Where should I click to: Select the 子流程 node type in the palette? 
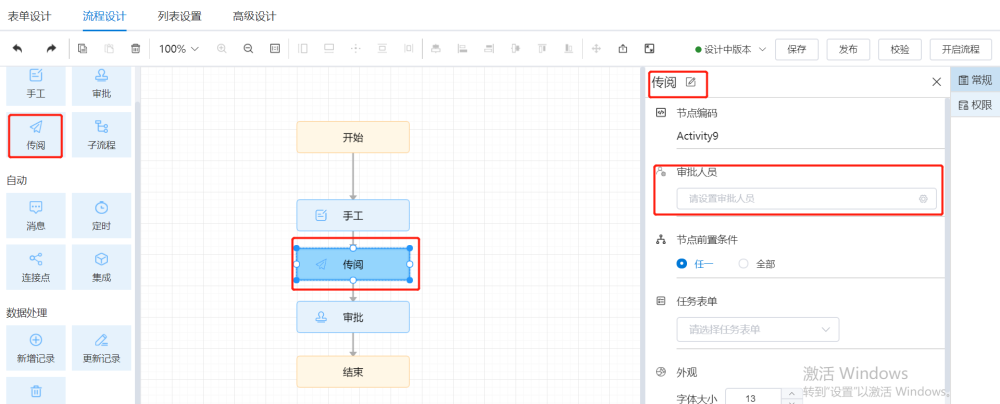tap(101, 135)
